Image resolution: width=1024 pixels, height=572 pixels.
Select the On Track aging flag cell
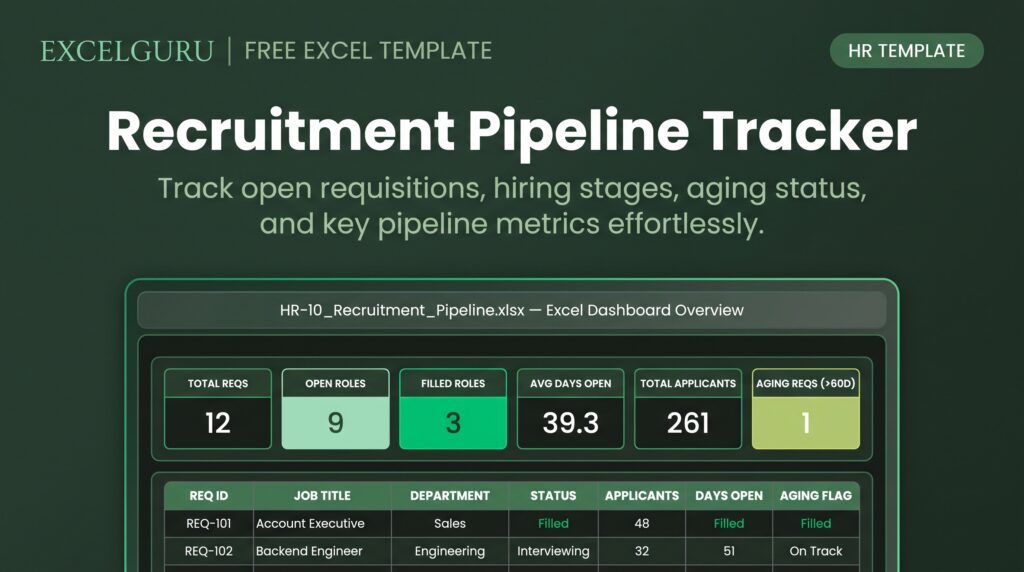click(x=816, y=551)
